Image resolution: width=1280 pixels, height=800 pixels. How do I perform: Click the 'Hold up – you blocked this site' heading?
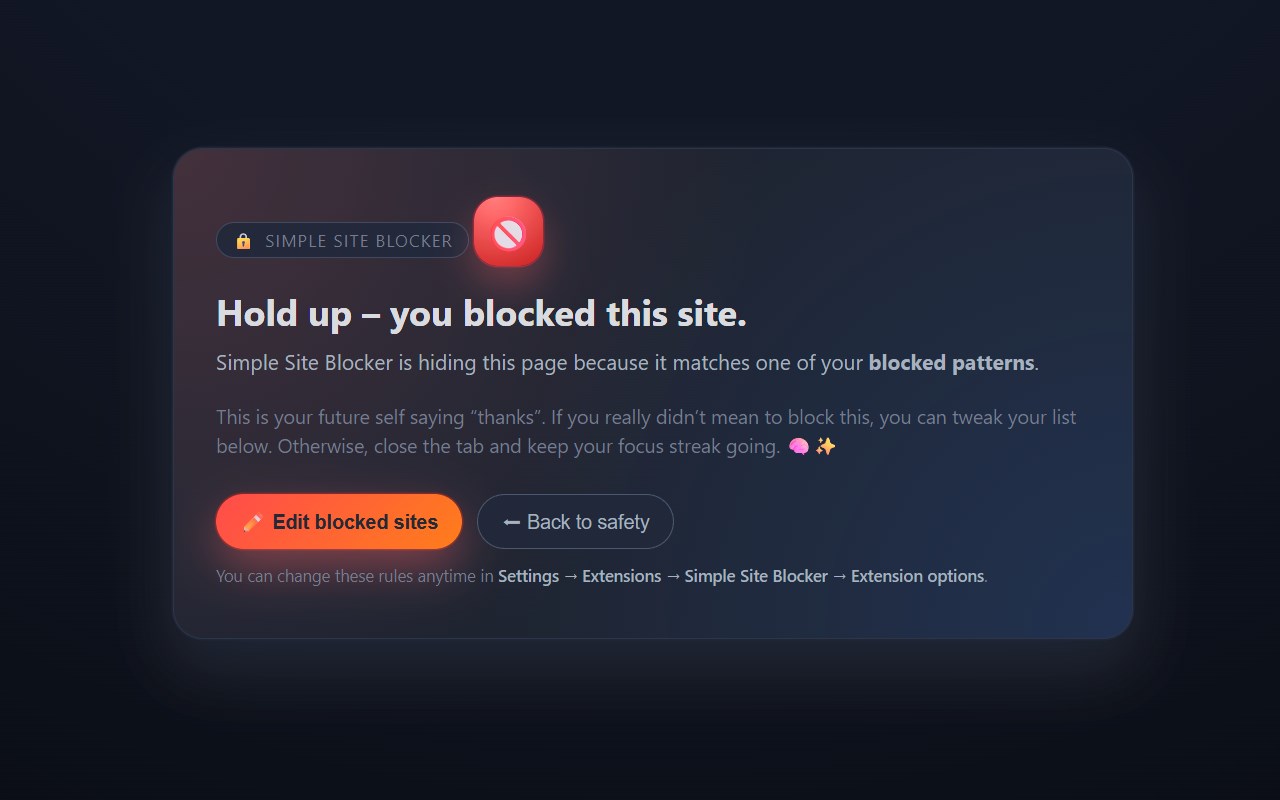tap(481, 314)
